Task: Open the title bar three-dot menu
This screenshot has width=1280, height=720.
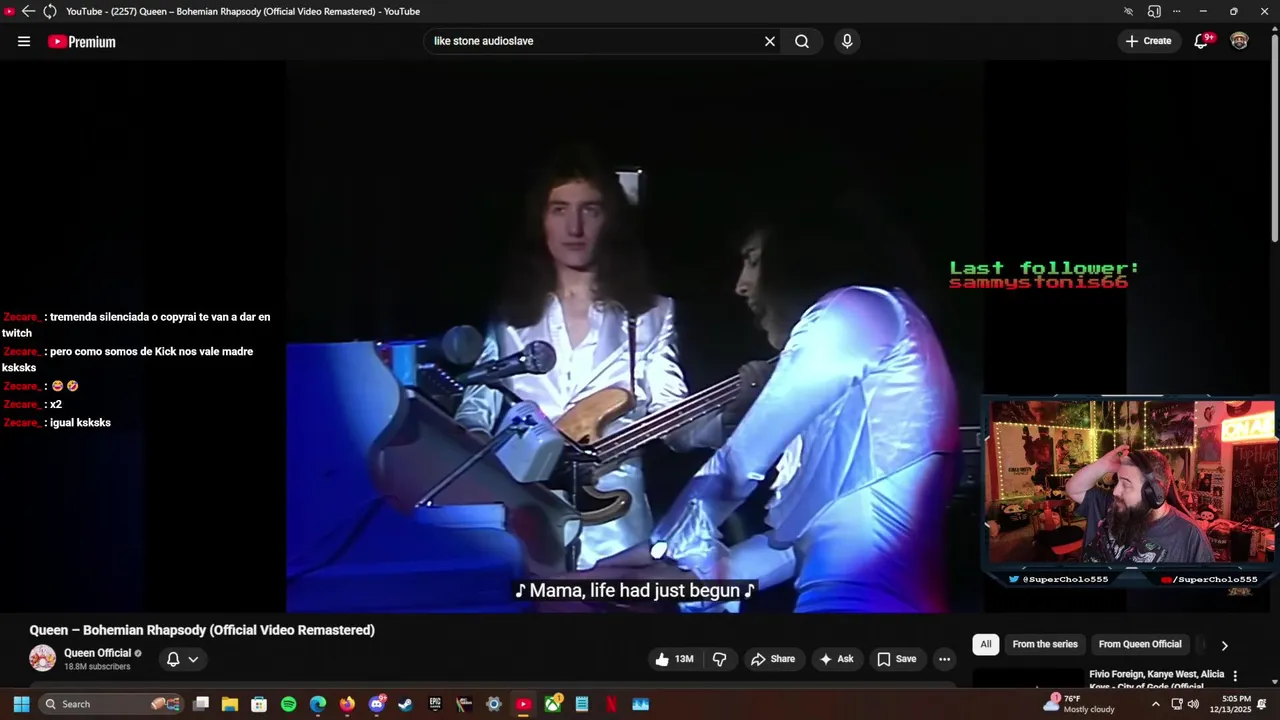Action: click(x=1176, y=11)
